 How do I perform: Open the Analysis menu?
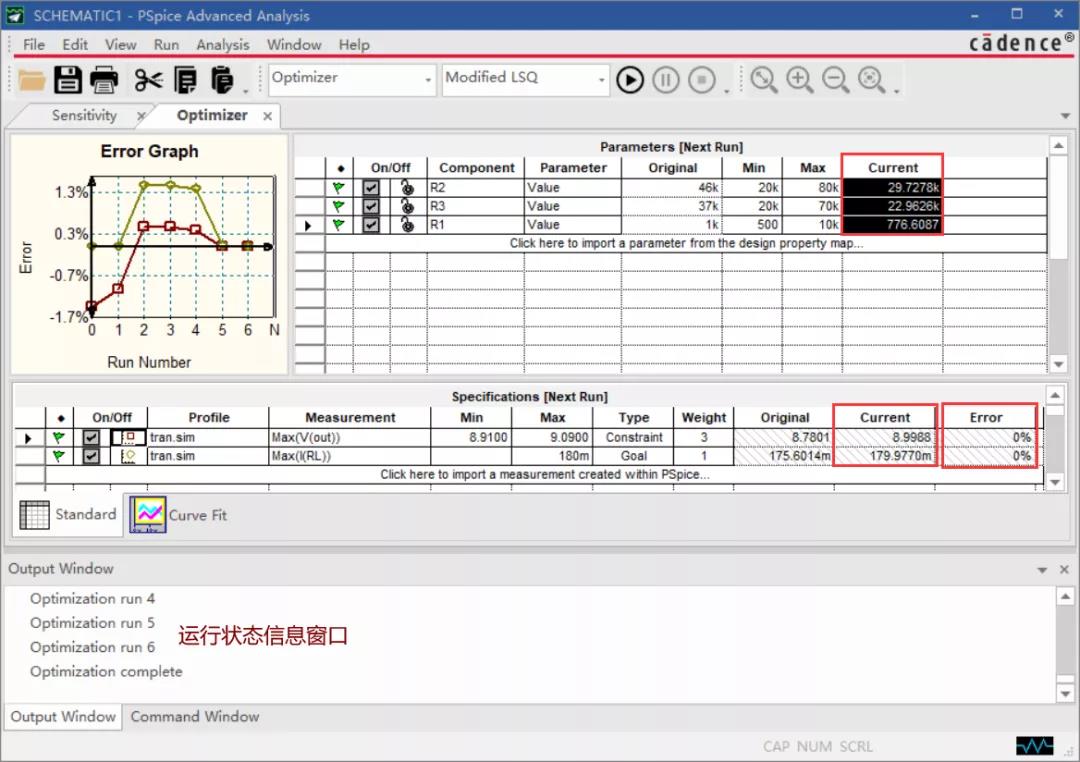point(222,45)
